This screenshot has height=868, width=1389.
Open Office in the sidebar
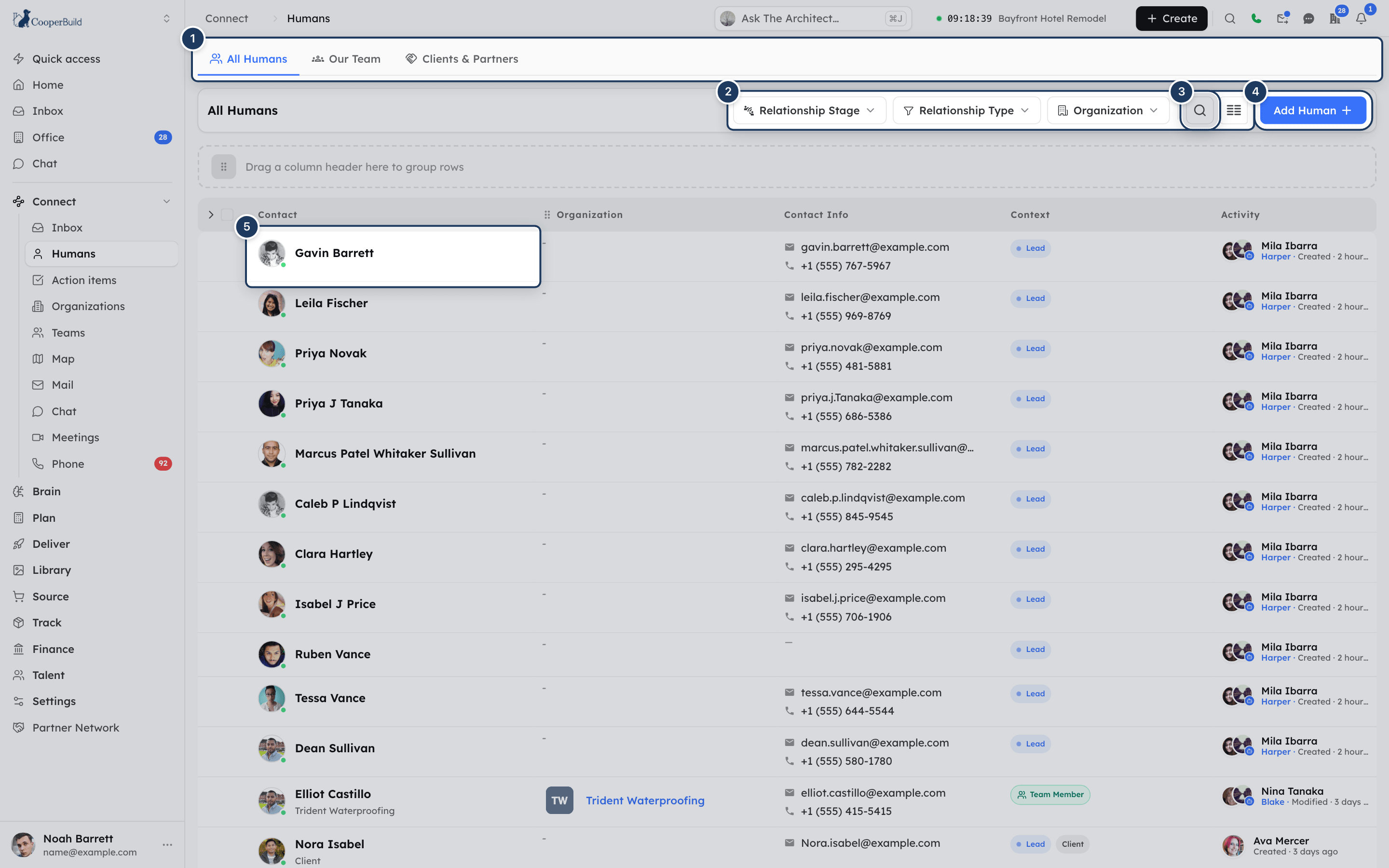pos(92,137)
